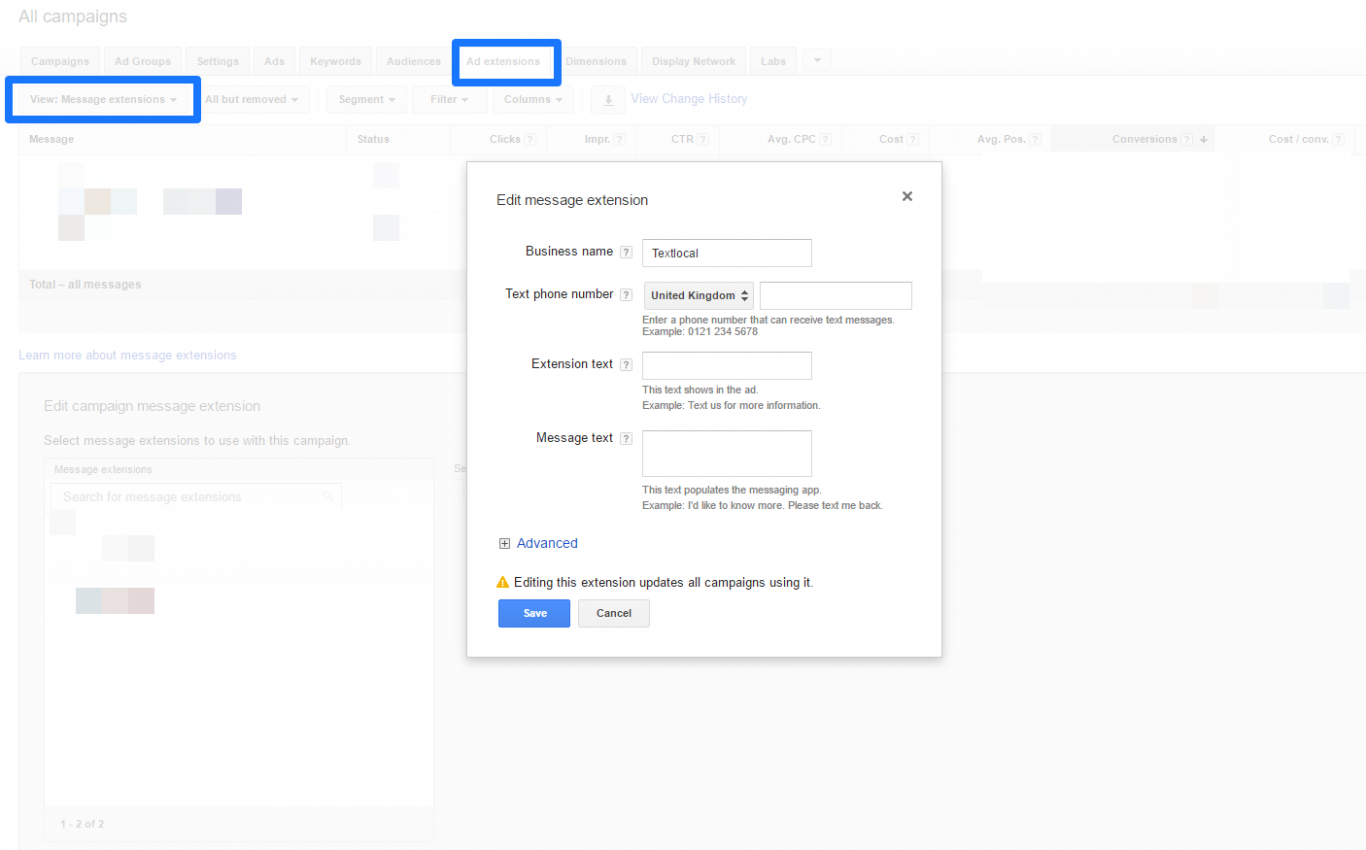Dismiss the Edit message extension dialog
Viewport: 1366px width, 850px height.
click(x=907, y=196)
